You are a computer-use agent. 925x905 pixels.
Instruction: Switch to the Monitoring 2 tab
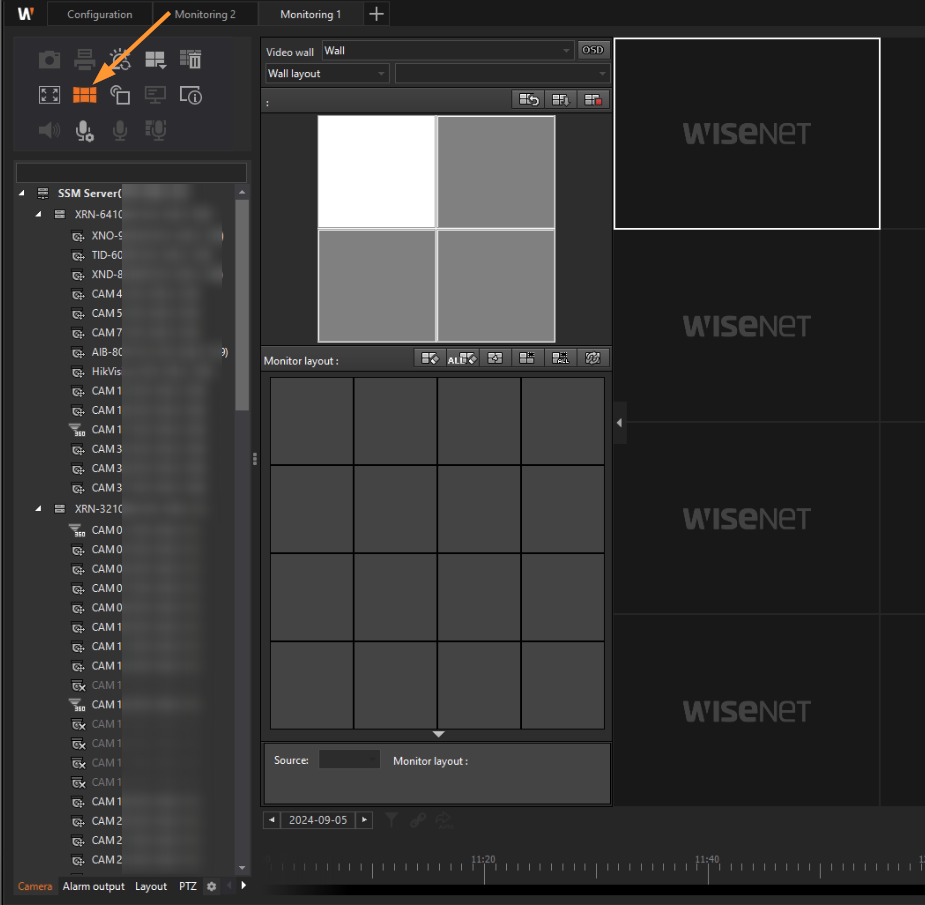(205, 14)
